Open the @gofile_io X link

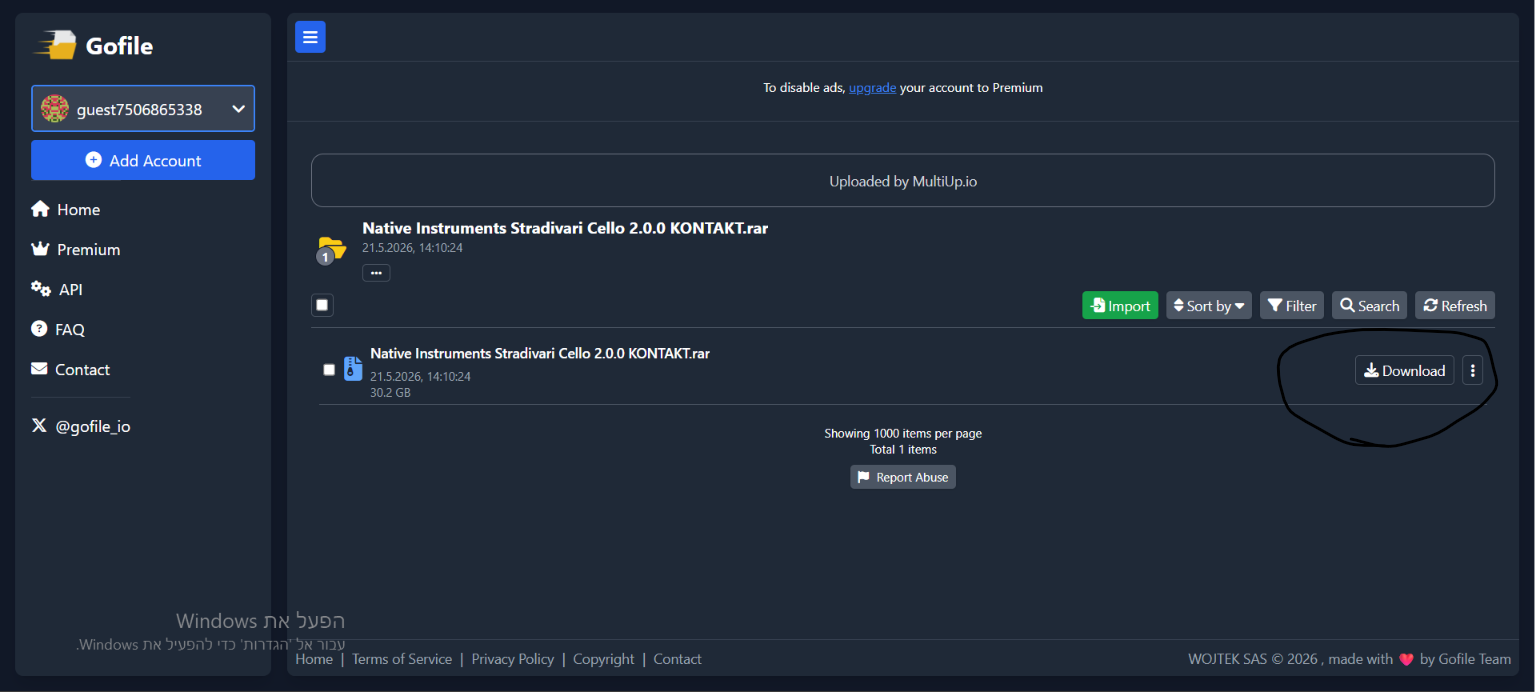(x=81, y=426)
